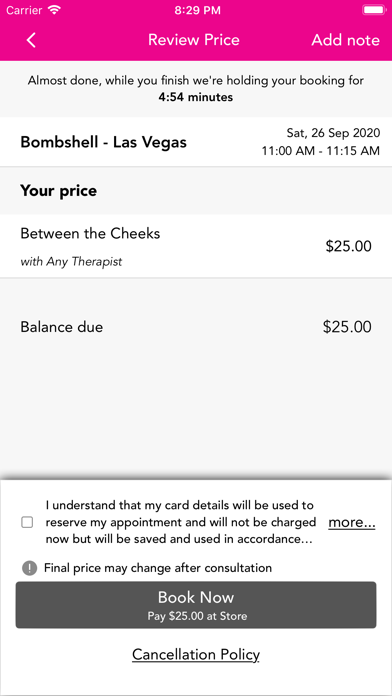Expand terms with the more... link
The image size is (392, 696).
coord(352,523)
